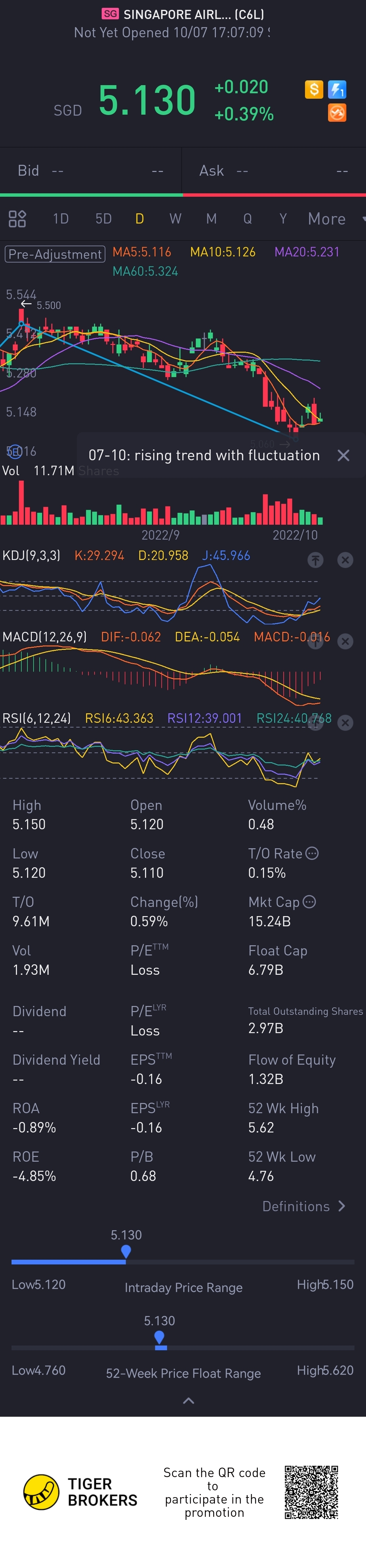This screenshot has width=366, height=1568.
Task: Tap the 52 Wk High value 5.62
Action: point(261,1127)
